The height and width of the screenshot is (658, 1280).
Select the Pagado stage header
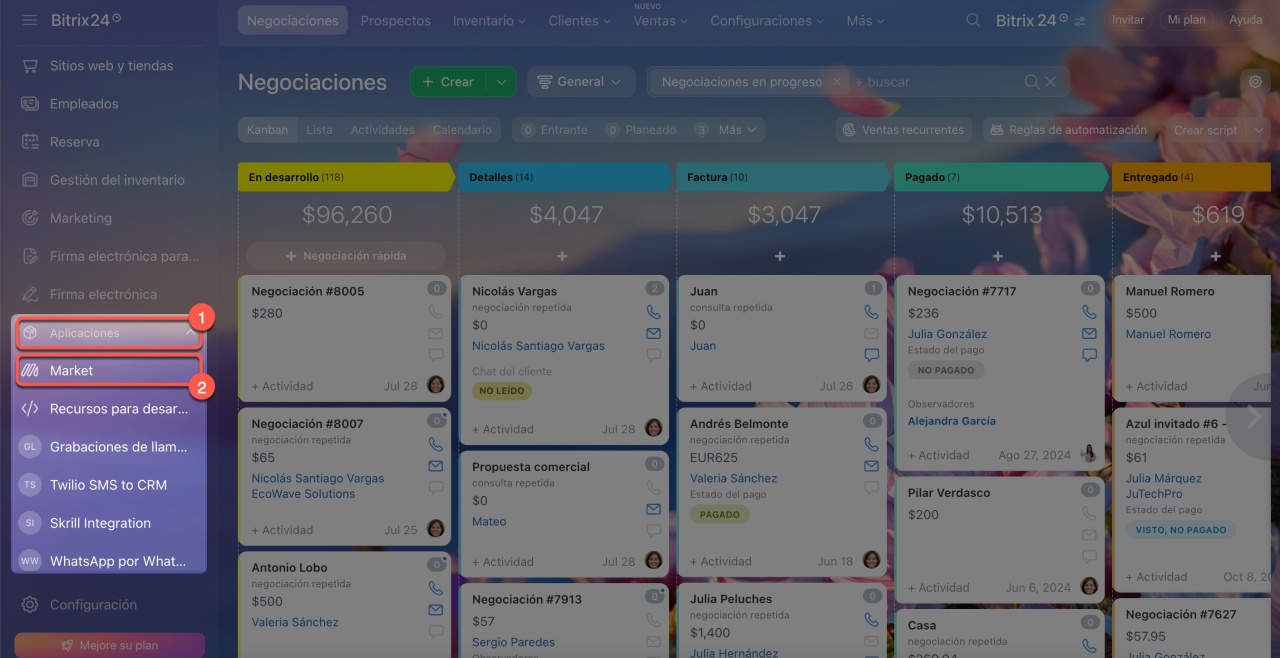tap(1001, 177)
